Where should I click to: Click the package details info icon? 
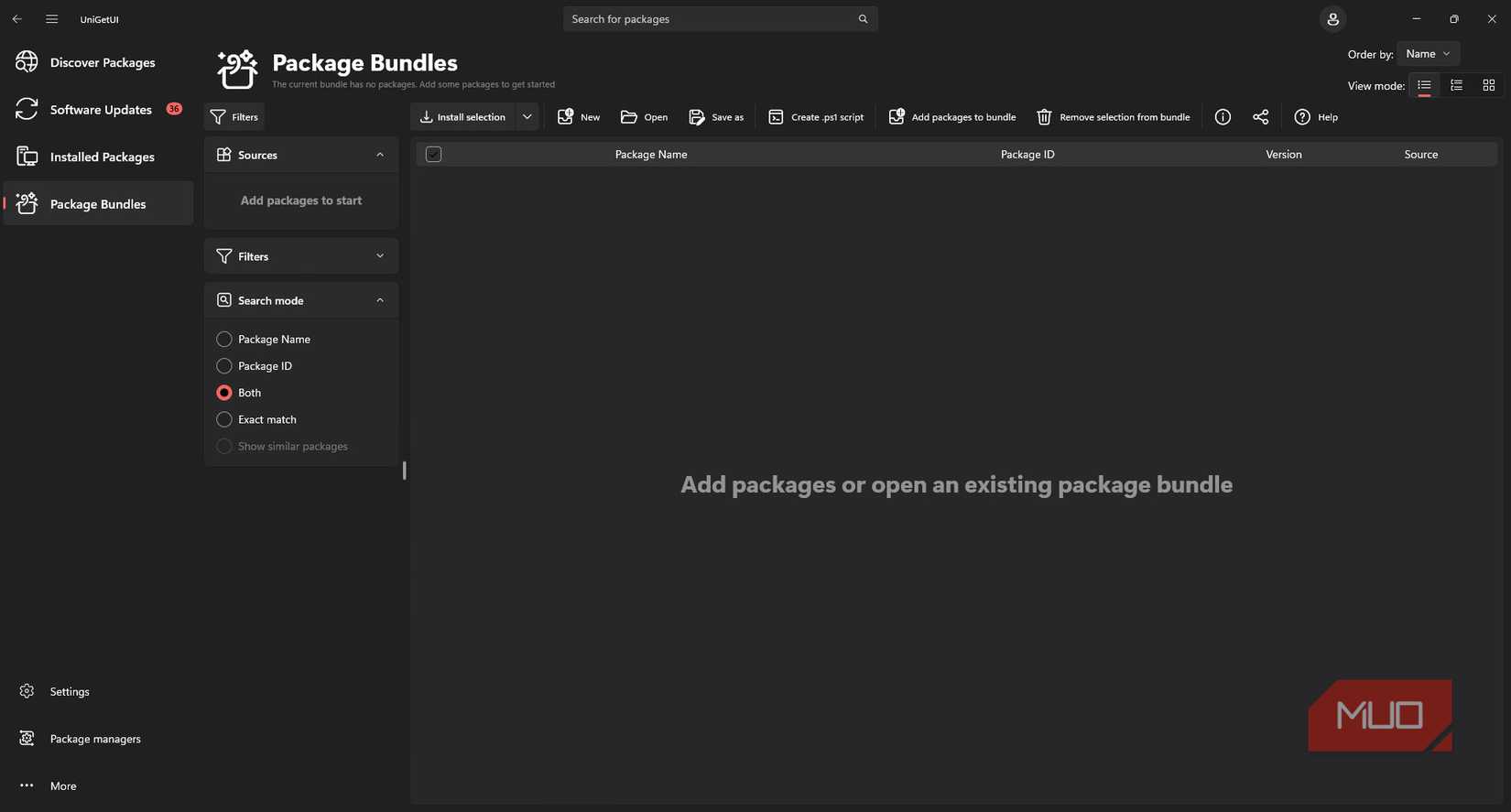(x=1223, y=117)
